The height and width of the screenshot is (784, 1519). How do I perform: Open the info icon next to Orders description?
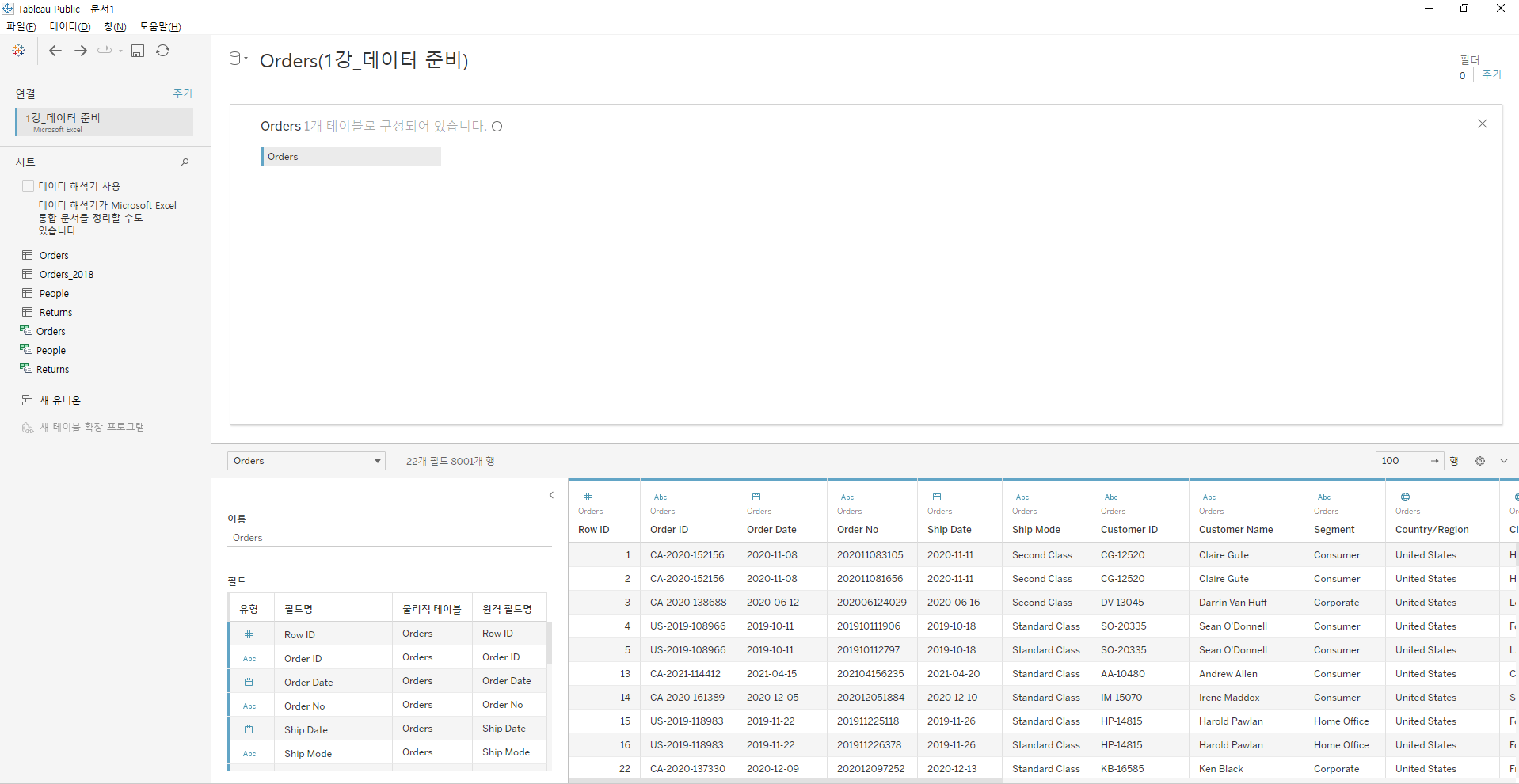(x=497, y=126)
